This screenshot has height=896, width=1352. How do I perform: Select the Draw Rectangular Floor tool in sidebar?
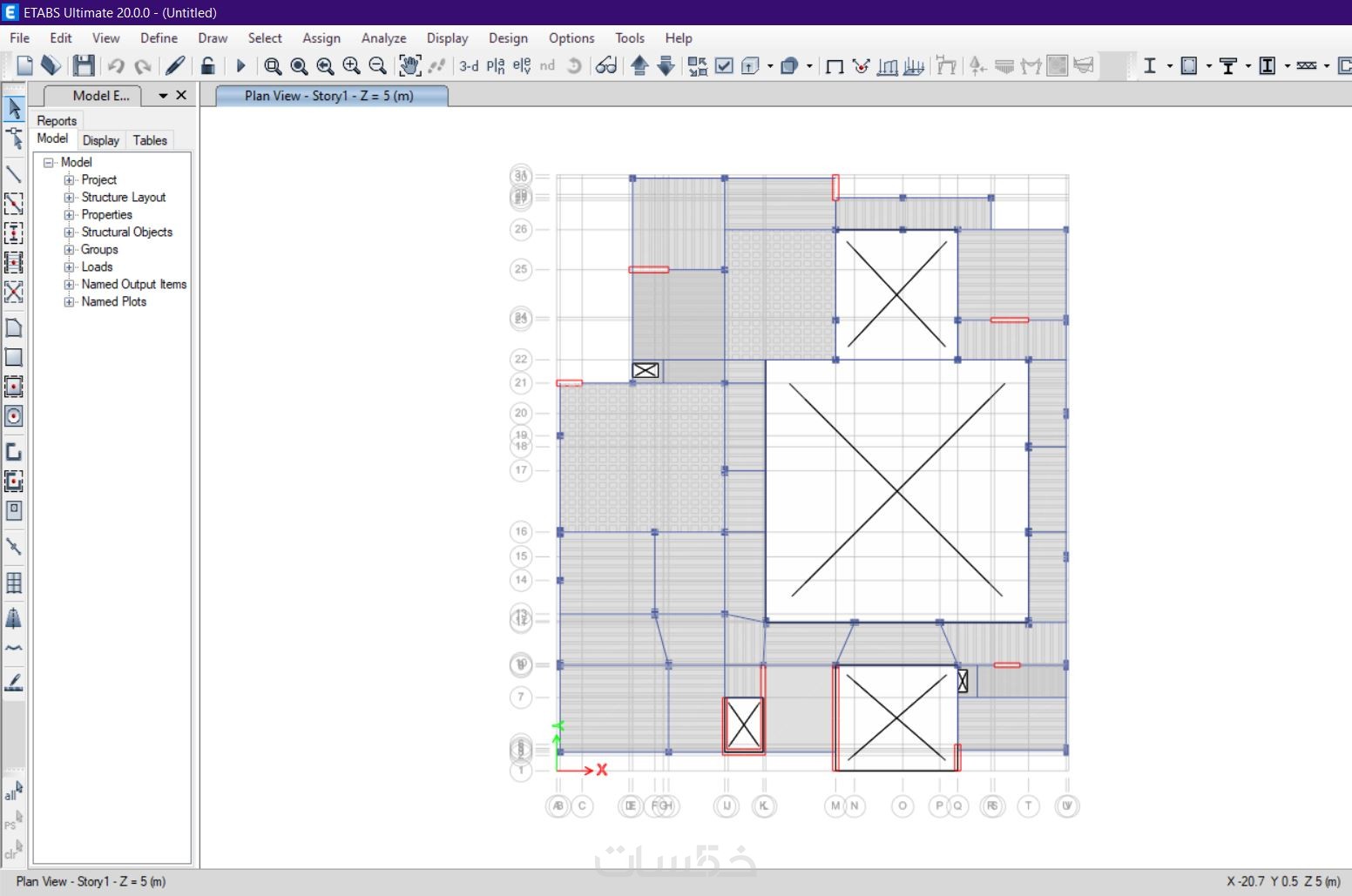(x=14, y=357)
